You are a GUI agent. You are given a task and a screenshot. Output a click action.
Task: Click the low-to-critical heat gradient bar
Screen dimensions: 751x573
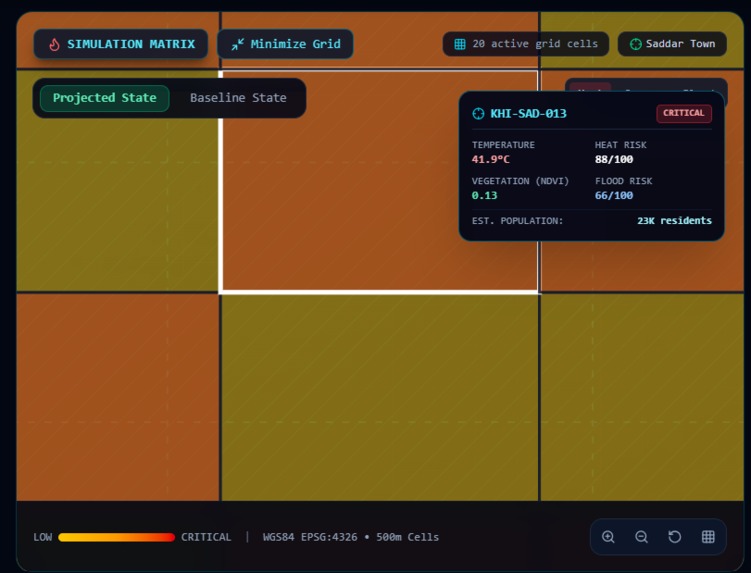click(116, 537)
